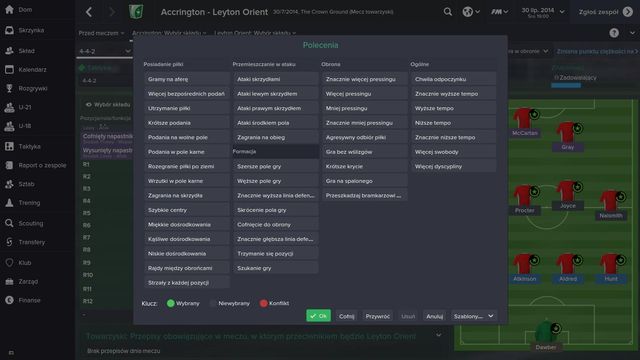
Task: Select the Wysunięty napastnik player row
Action: tap(106, 152)
